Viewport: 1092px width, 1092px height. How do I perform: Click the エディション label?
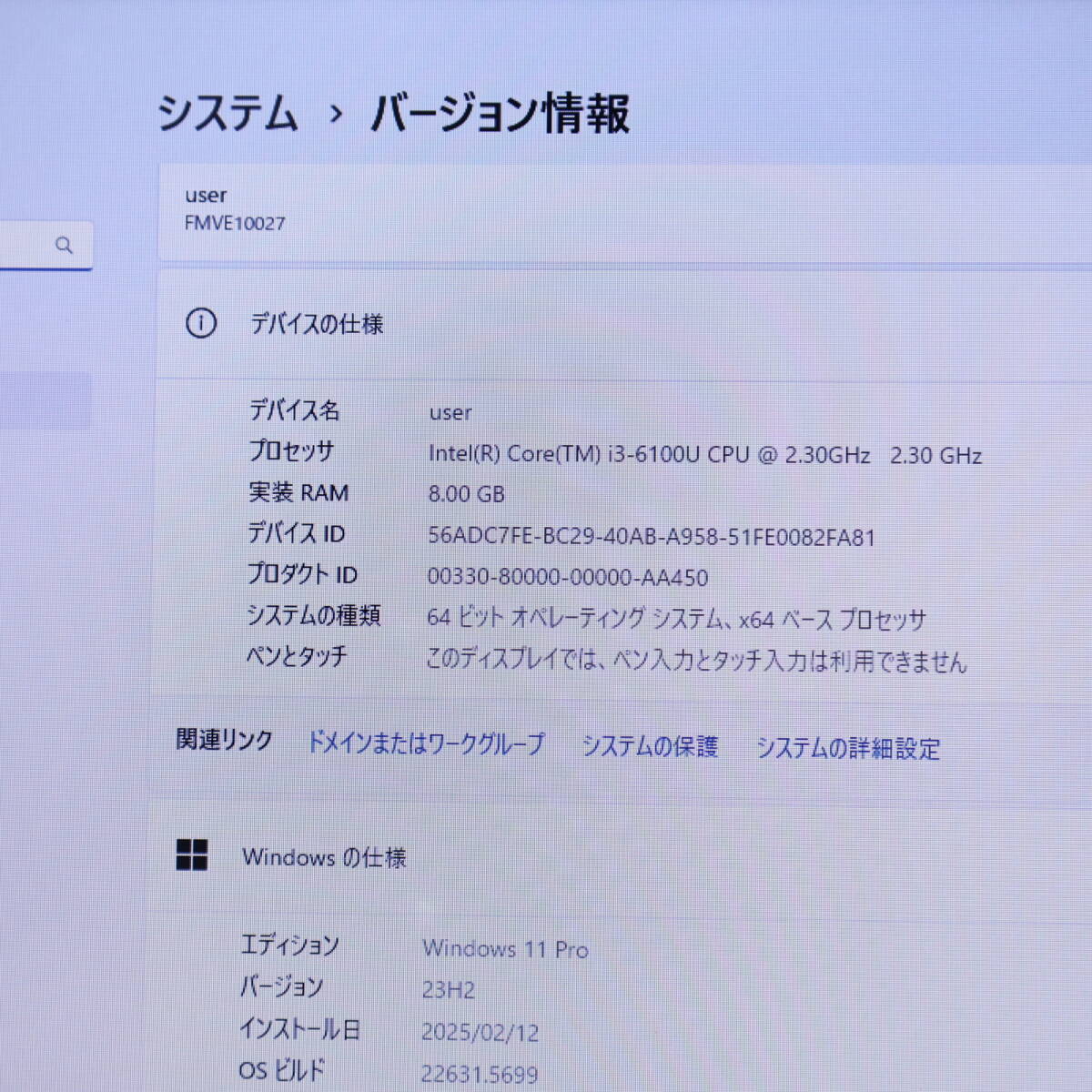click(x=289, y=945)
